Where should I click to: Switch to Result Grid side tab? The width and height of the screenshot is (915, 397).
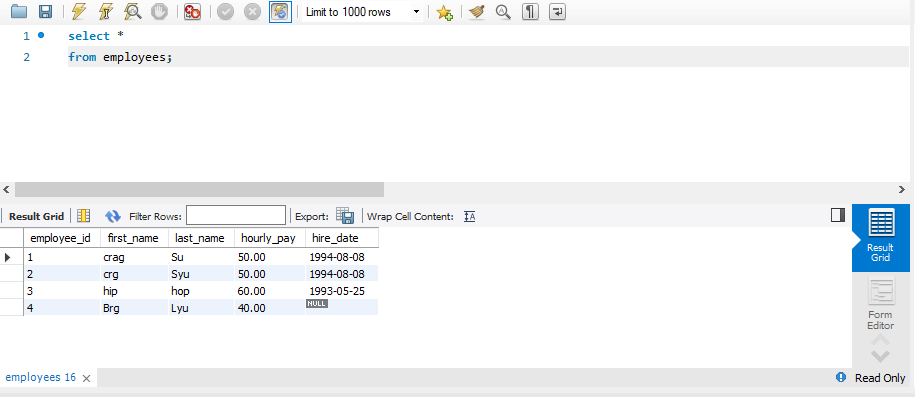pos(880,238)
